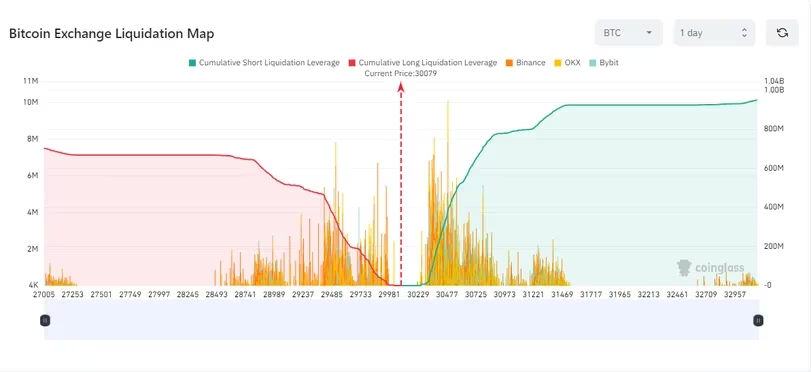The image size is (811, 372).
Task: Click the 31469 x-axis label
Action: (562, 293)
